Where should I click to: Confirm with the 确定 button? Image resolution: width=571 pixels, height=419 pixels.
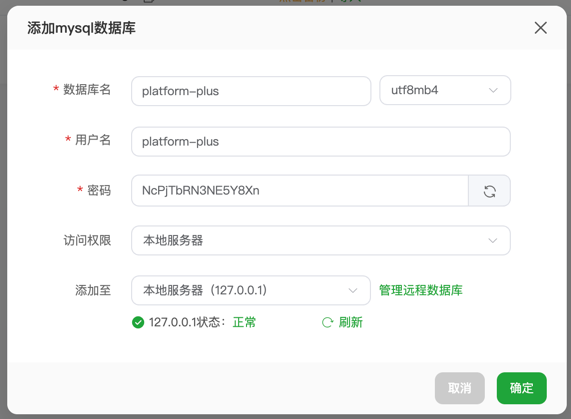(x=521, y=388)
